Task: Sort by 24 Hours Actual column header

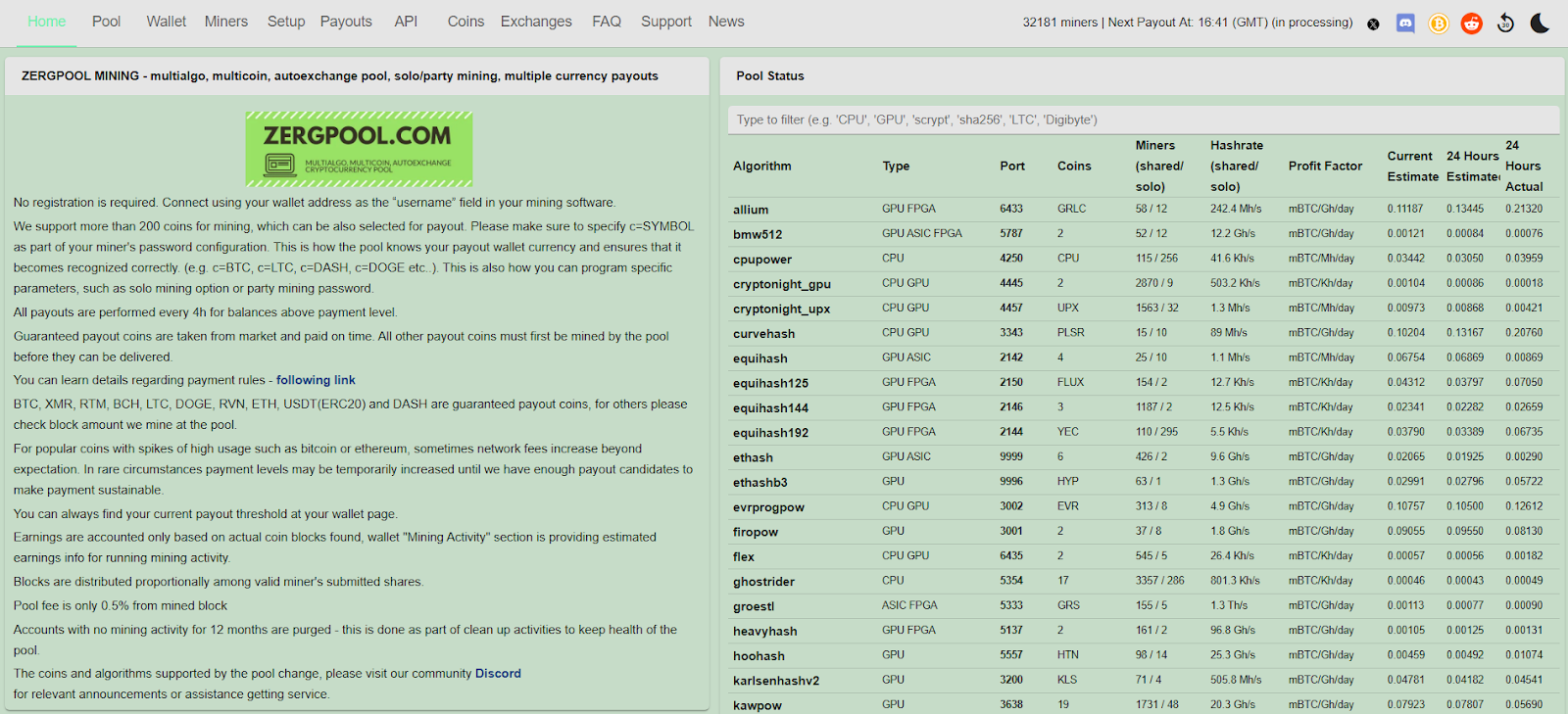Action: coord(1524,166)
